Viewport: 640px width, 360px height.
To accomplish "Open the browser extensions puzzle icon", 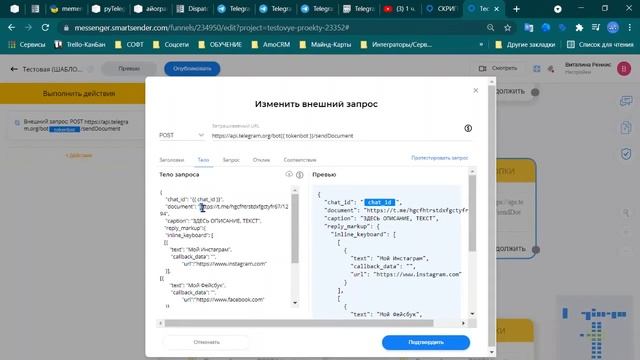I will point(579,28).
